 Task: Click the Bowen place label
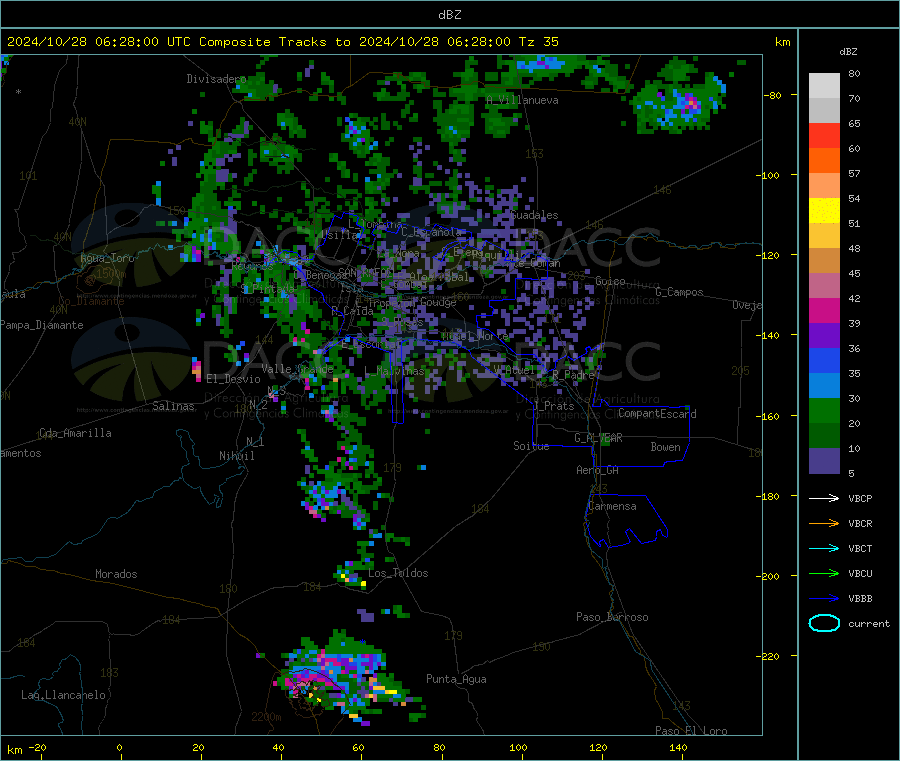click(x=665, y=447)
